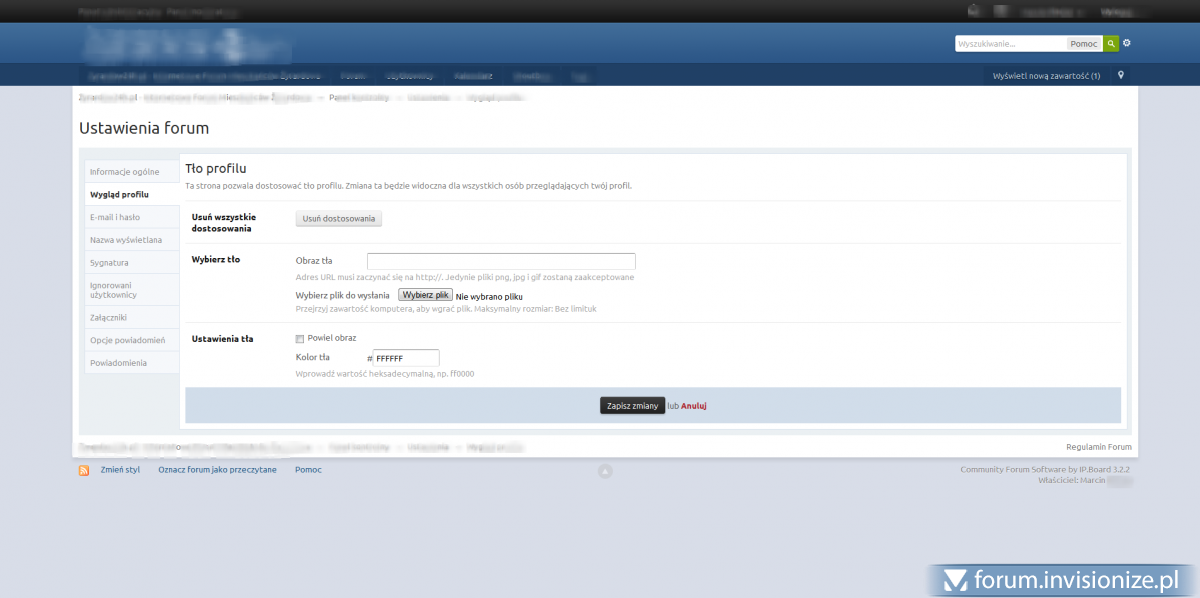Go to Nazwa wyświetlana settings tab
Image resolution: width=1200 pixels, height=598 pixels.
pos(130,240)
